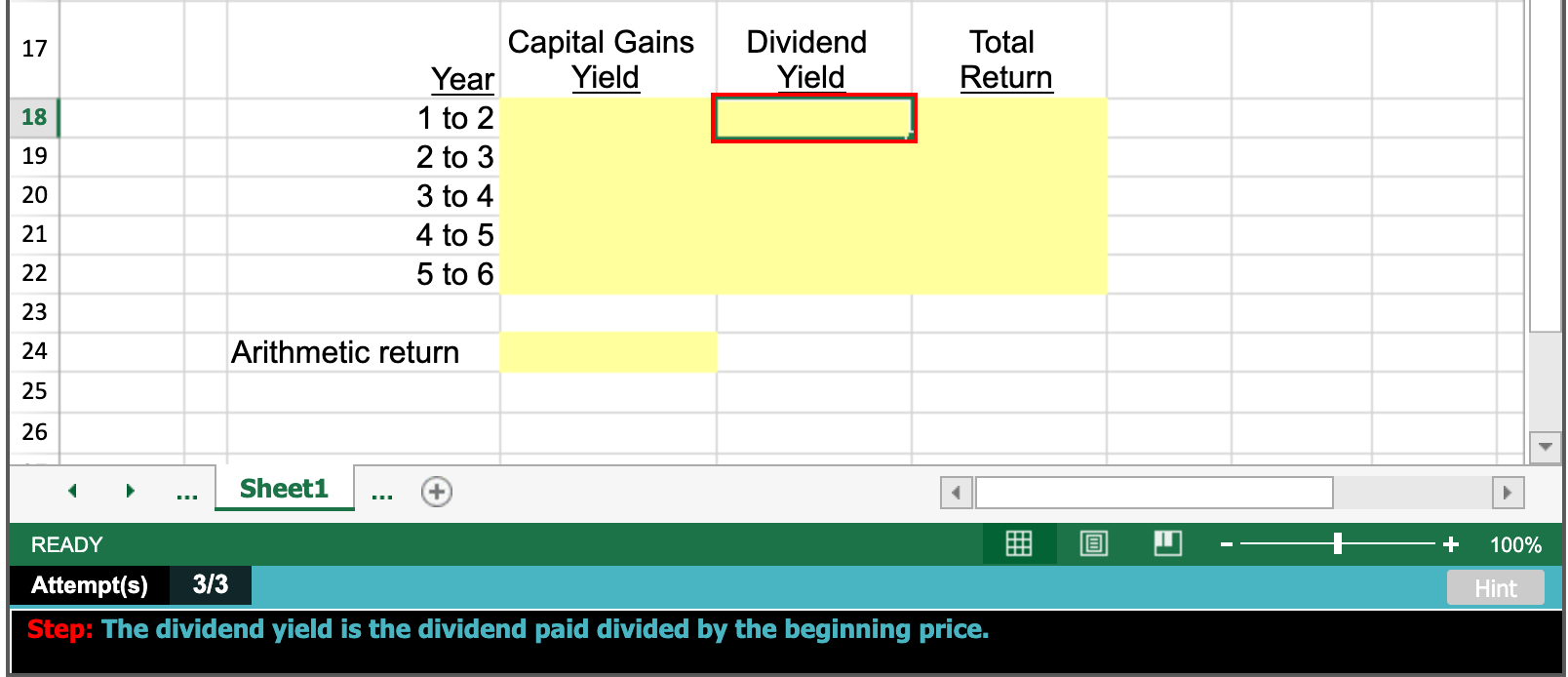Open the Sheet1 tab
1568x677 pixels.
(284, 488)
